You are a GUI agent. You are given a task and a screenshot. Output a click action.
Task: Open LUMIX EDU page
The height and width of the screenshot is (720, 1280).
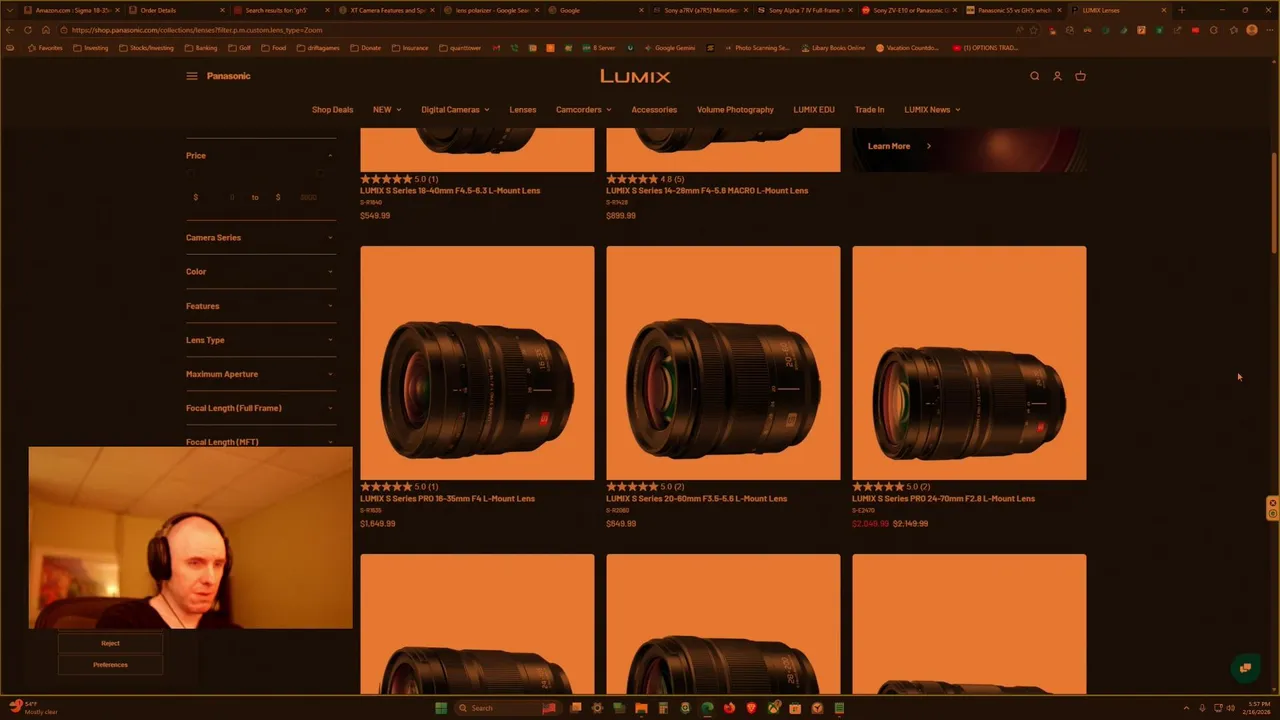814,110
